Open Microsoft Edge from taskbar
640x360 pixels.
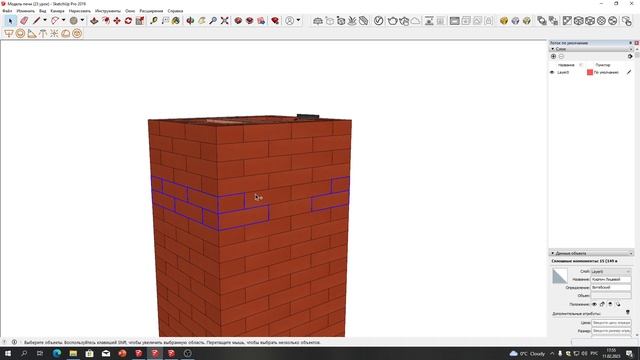point(57,353)
